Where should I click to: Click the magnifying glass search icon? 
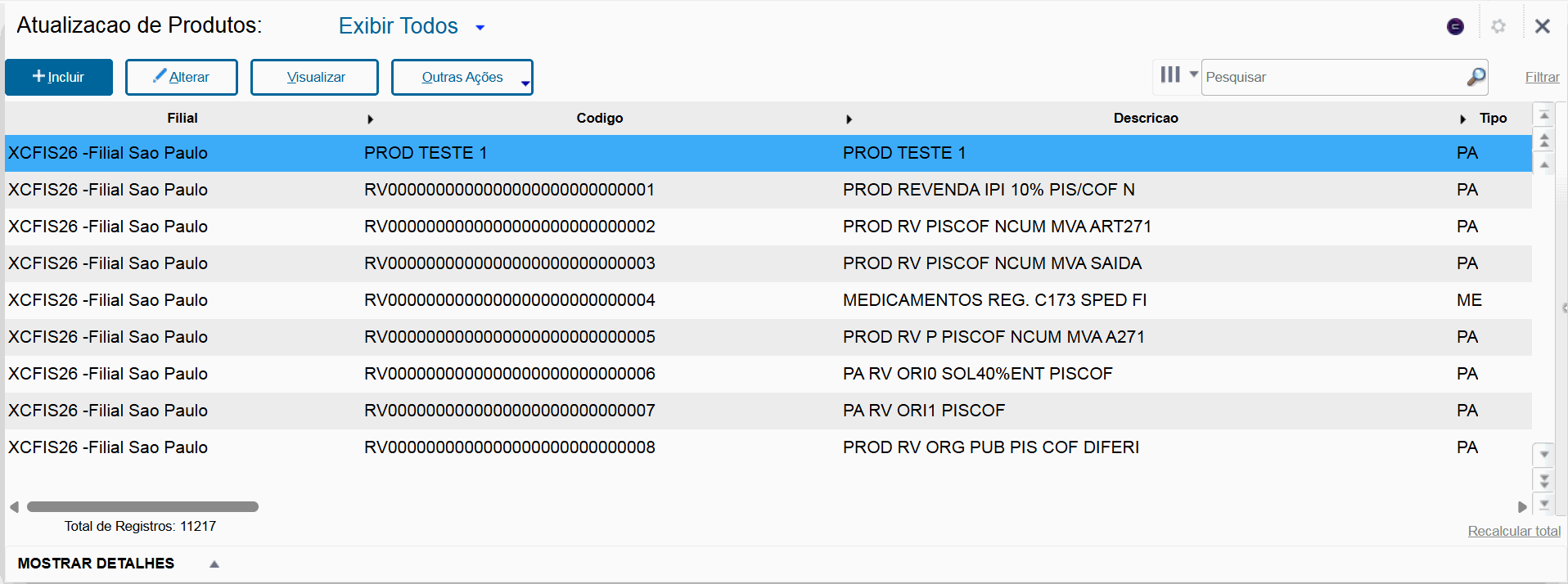click(1476, 77)
